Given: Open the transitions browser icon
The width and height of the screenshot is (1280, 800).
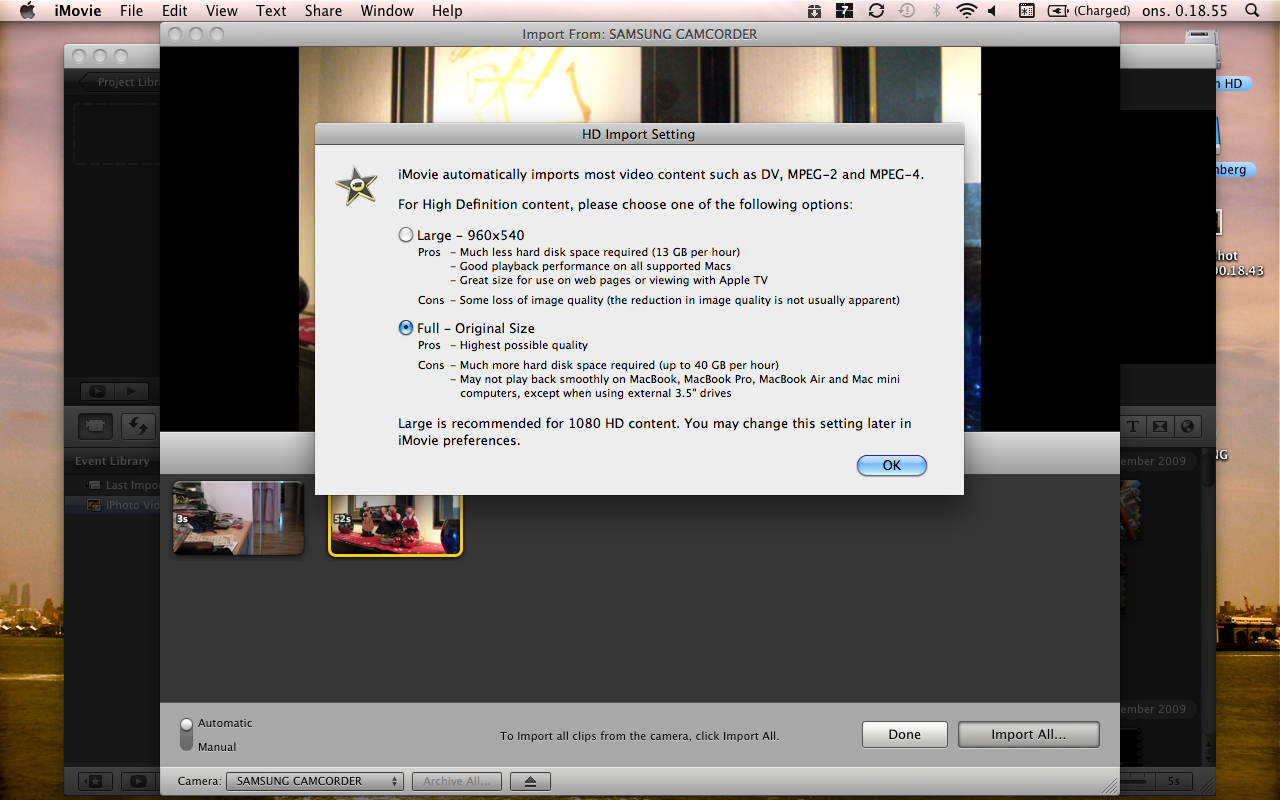Looking at the screenshot, I should [1160, 425].
